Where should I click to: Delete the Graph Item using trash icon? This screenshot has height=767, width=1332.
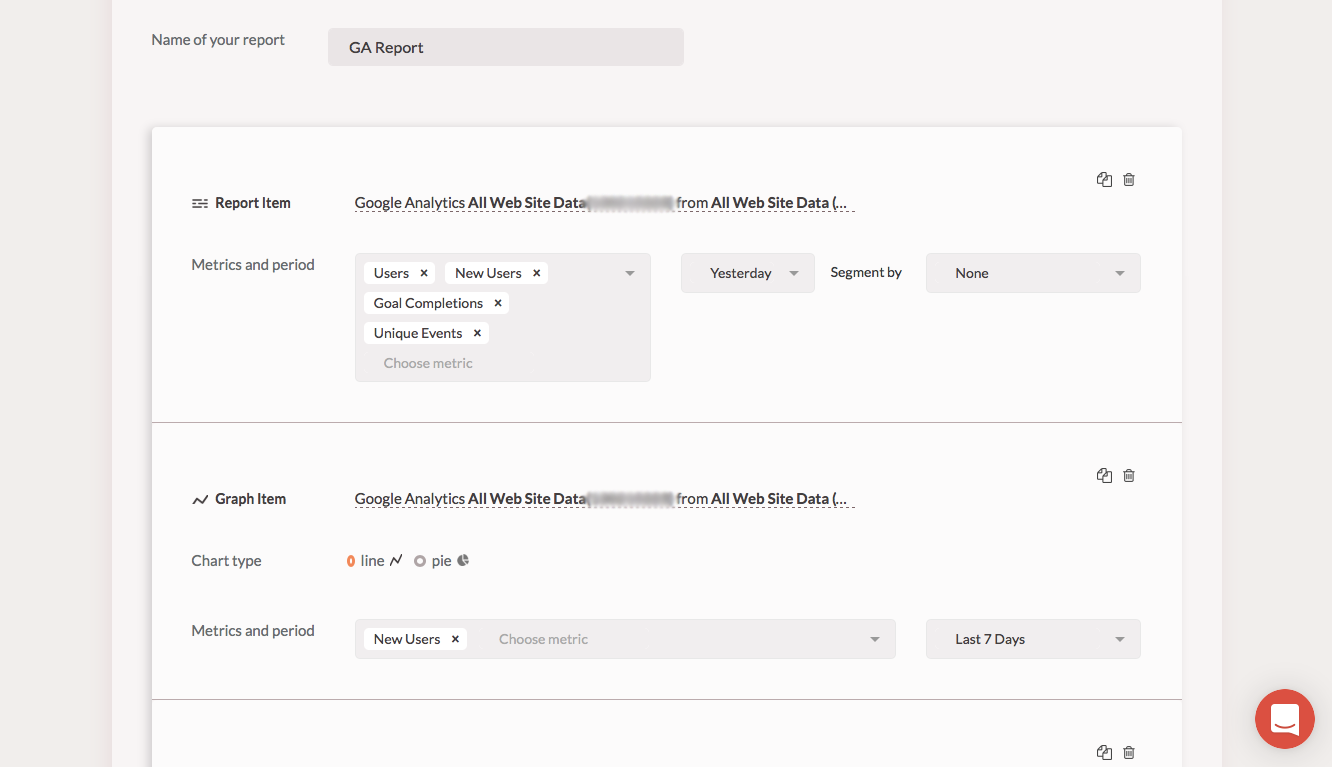1129,476
